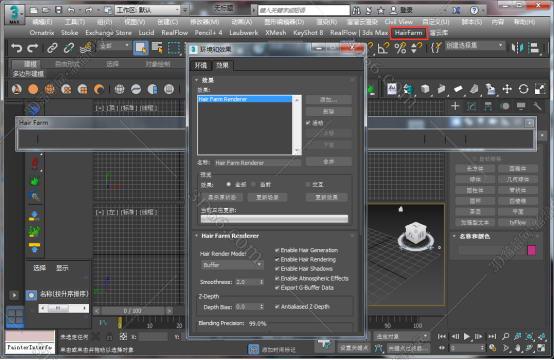Toggle the Spinner Snap icon
554x360 pixels.
416,48
